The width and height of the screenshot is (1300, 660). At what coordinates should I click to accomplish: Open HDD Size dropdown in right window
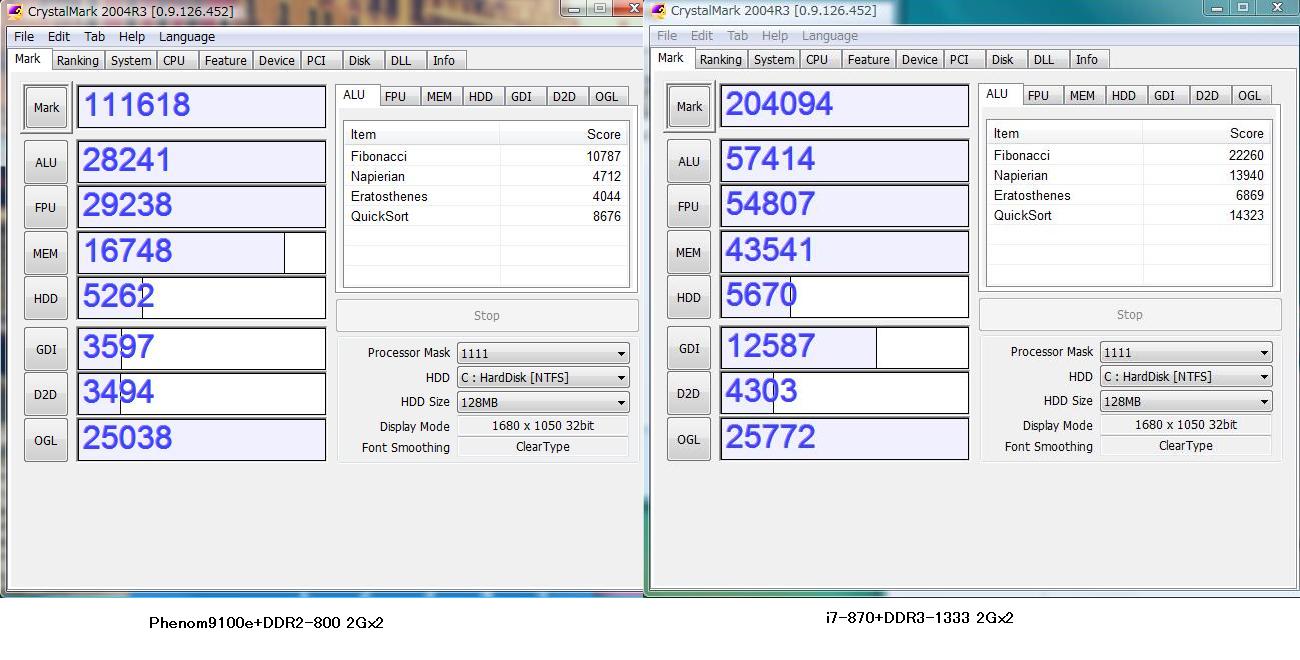pos(1186,402)
